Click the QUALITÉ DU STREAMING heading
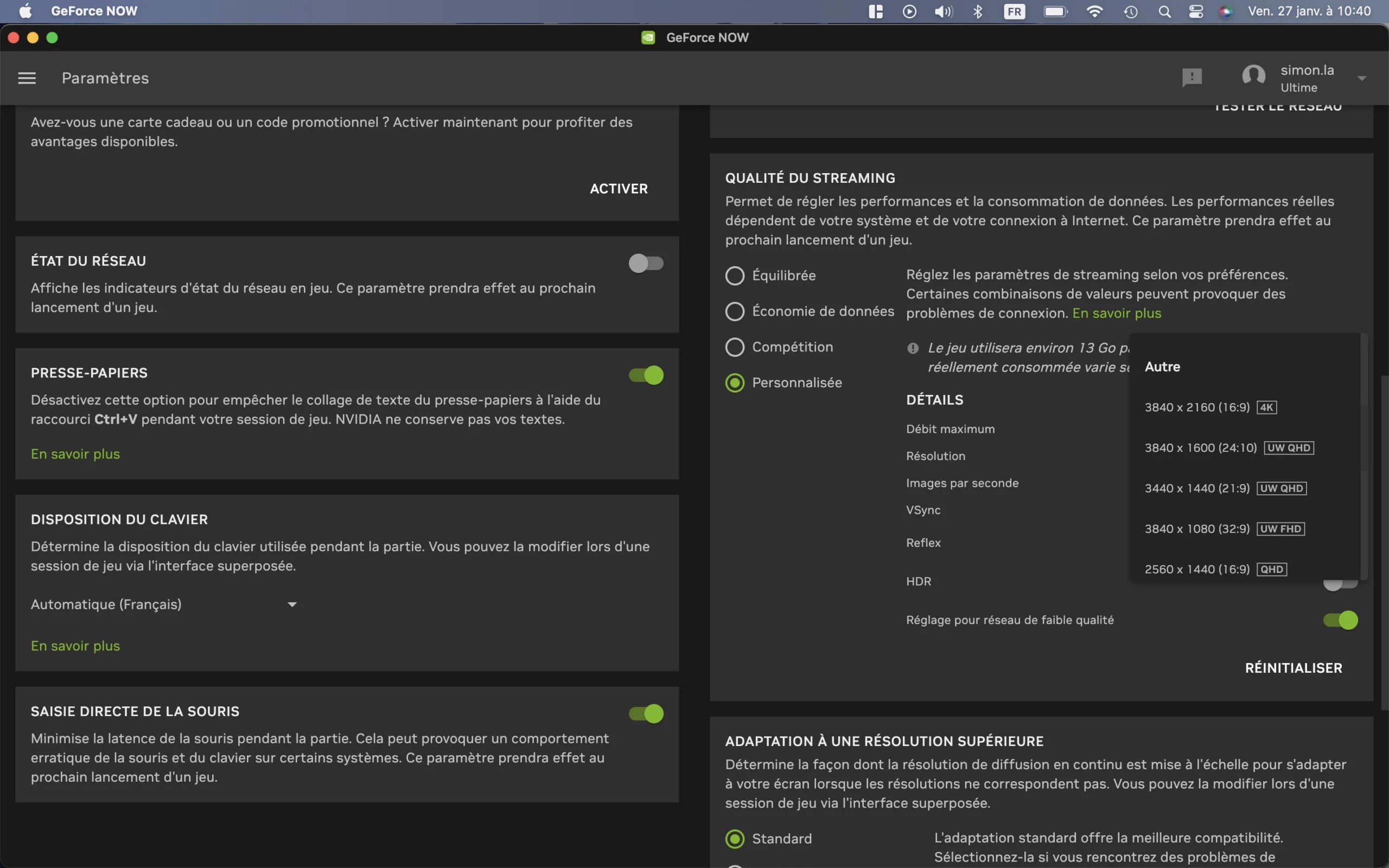Viewport: 1389px width, 868px height. point(810,178)
